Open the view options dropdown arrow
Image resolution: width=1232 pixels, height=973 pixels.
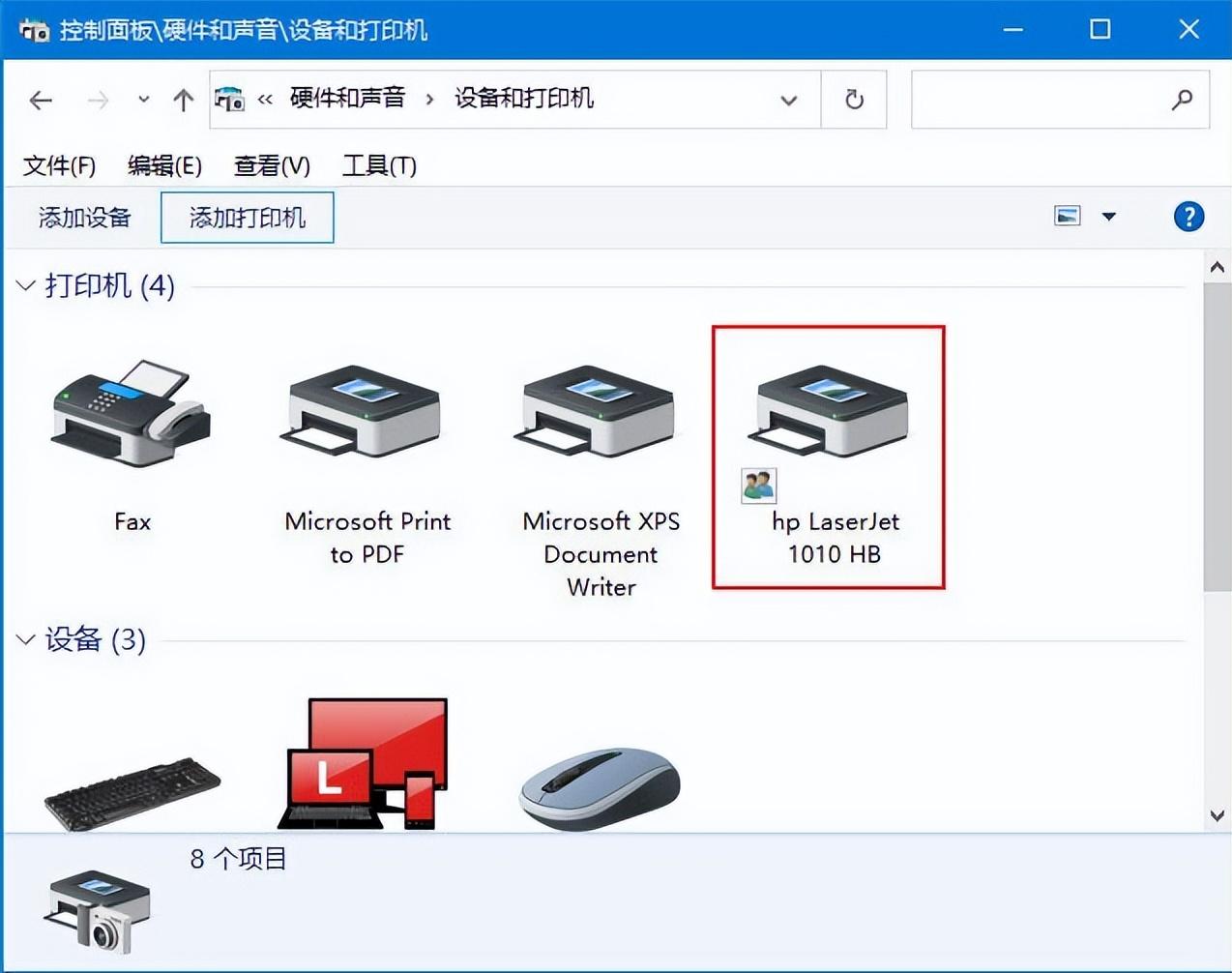(1109, 216)
